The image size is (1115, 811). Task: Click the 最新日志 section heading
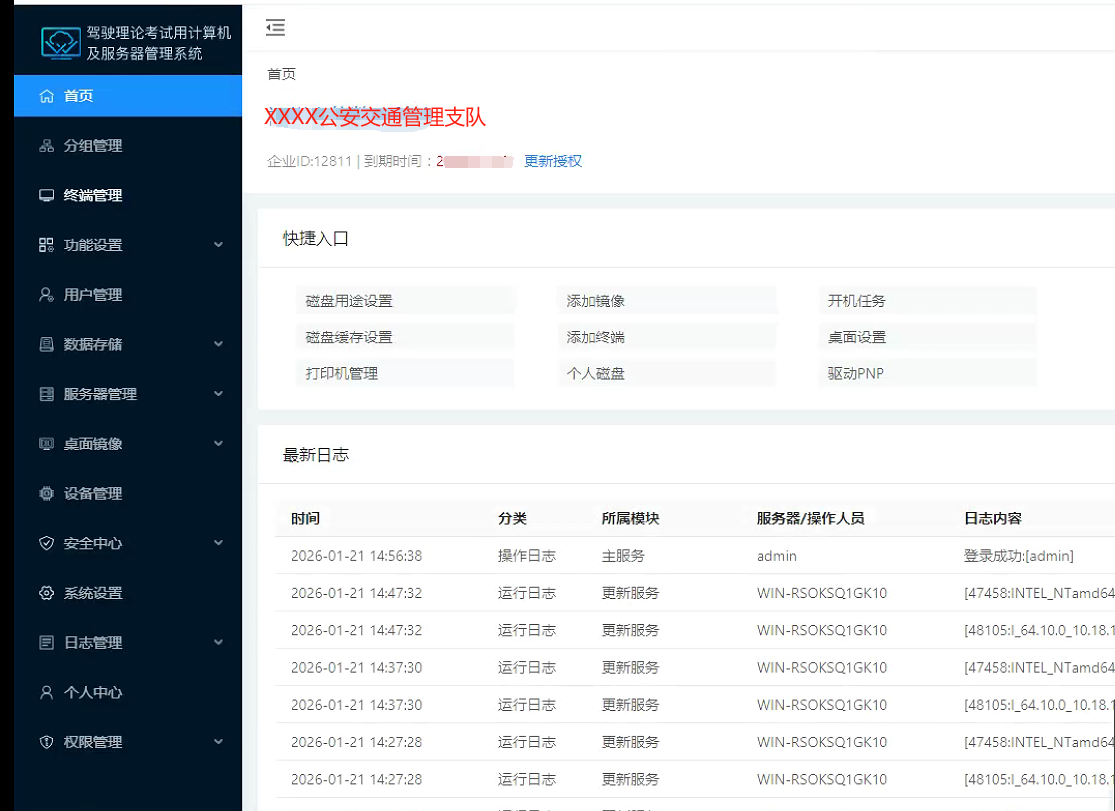coord(316,455)
